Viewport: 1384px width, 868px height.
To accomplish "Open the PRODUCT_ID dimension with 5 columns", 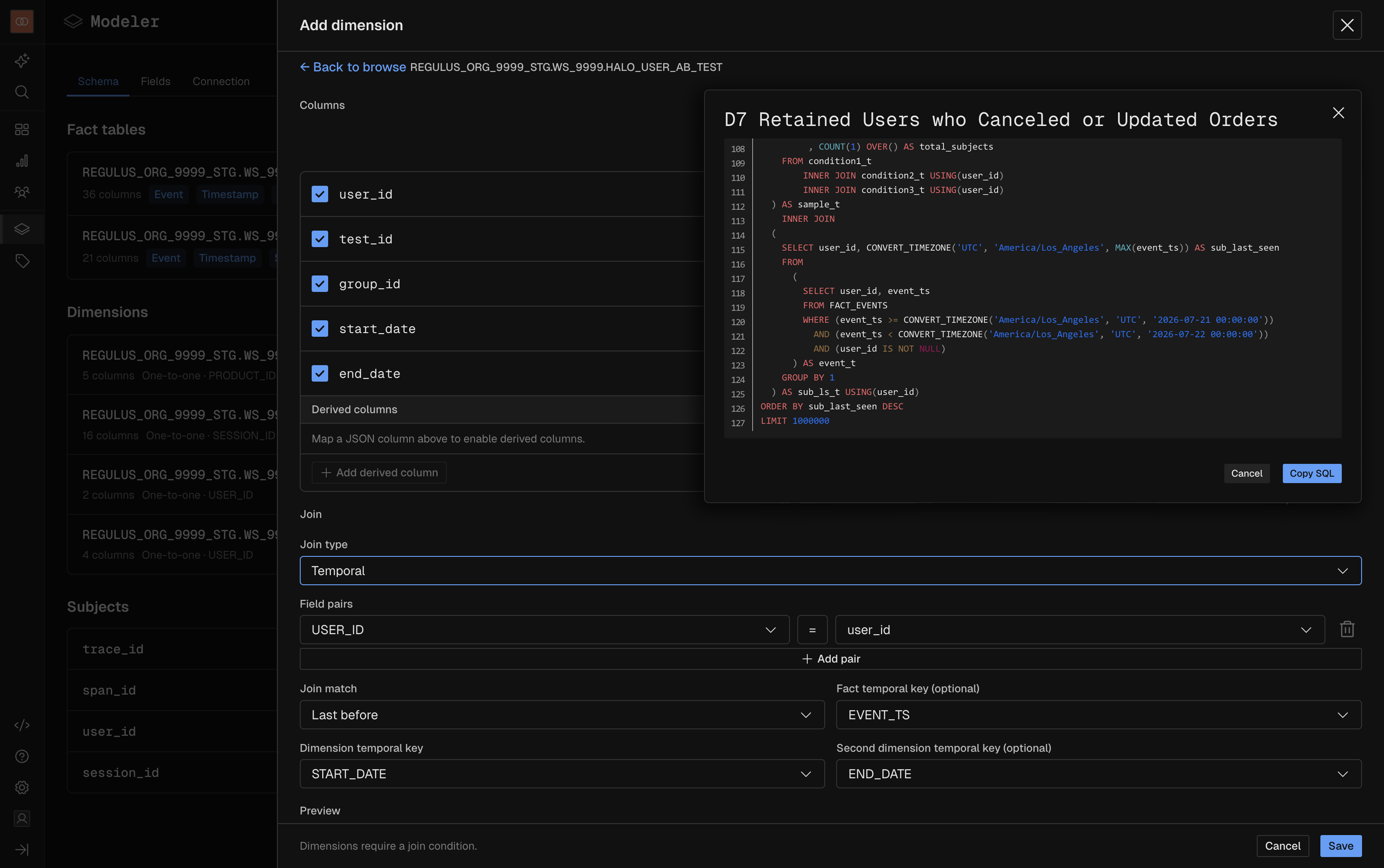I will click(172, 365).
